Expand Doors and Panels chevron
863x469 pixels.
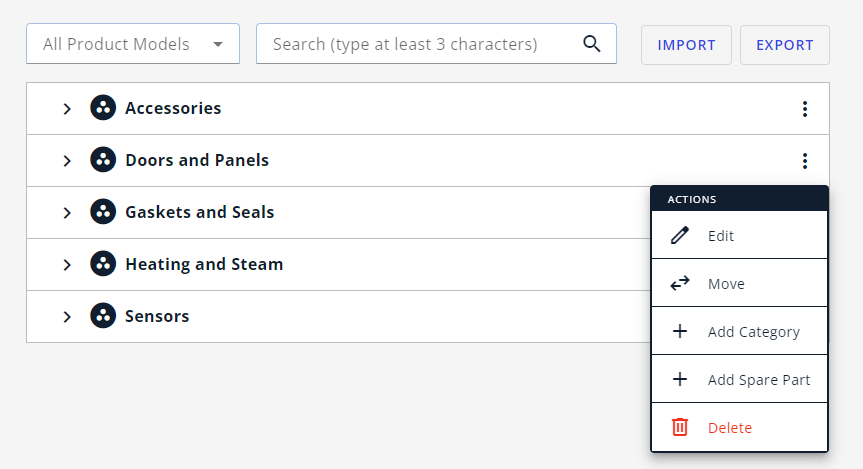[67, 161]
